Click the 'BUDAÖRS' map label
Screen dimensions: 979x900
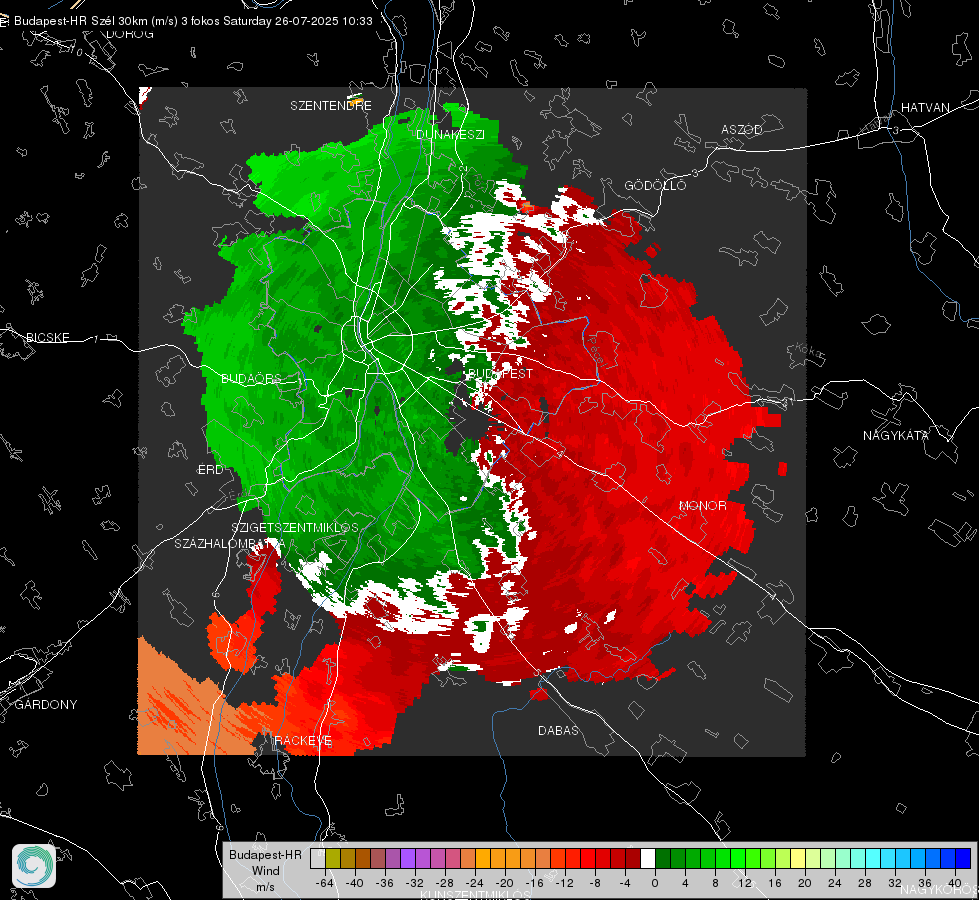pos(252,378)
